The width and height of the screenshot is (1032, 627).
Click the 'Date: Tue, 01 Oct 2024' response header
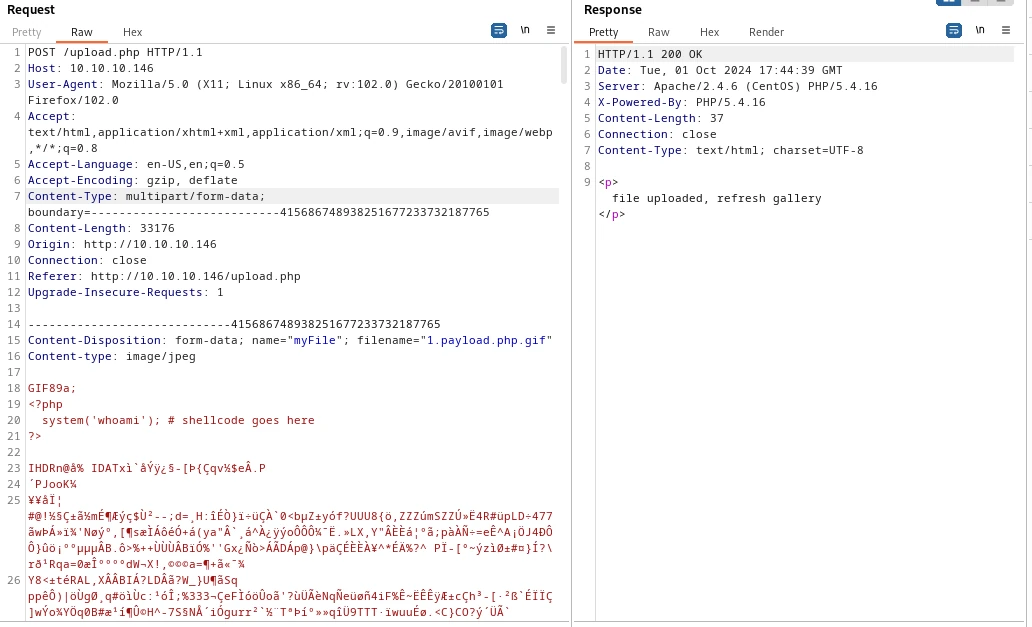click(x=720, y=70)
